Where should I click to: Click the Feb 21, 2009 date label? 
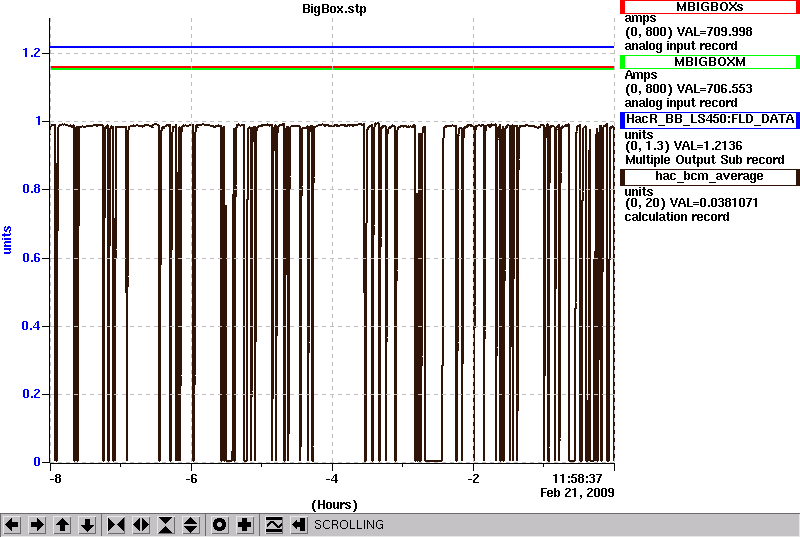(577, 493)
